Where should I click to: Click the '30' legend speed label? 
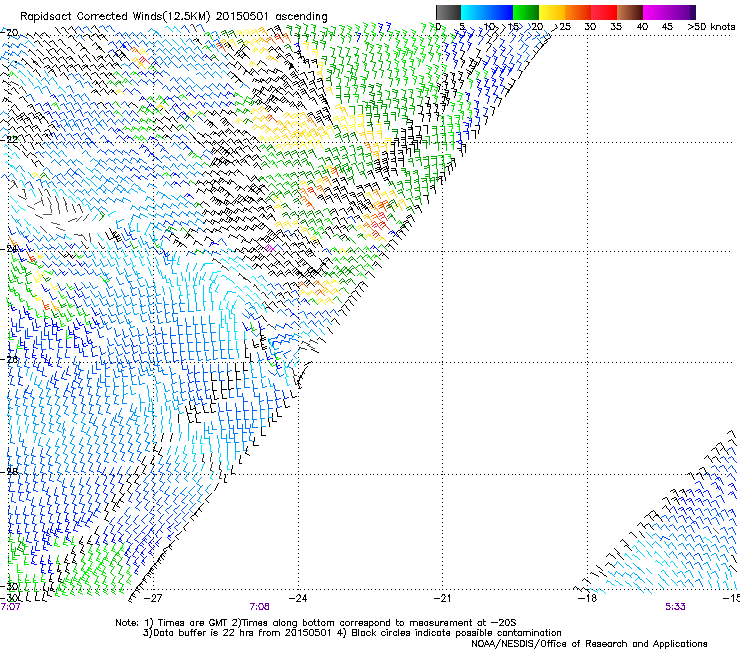click(590, 27)
